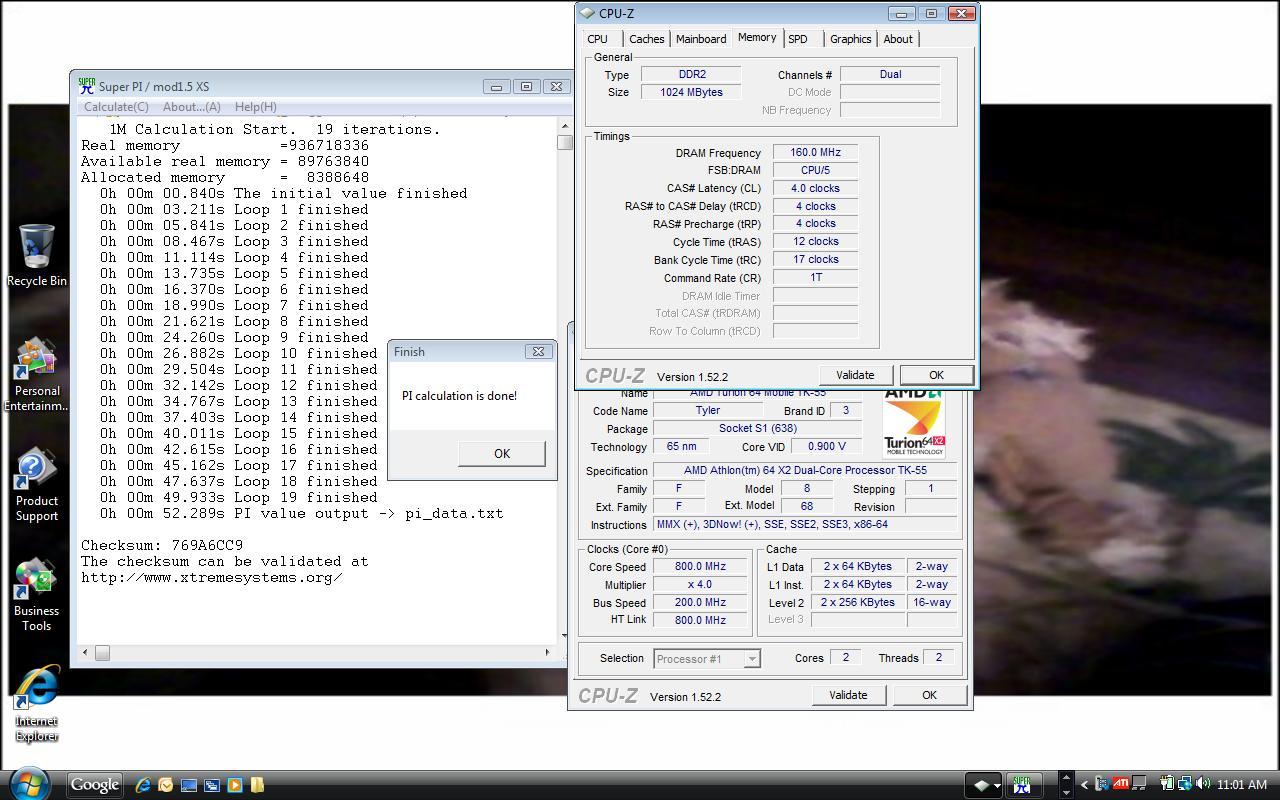Click the Specification AMD Athlon 64 X2 field
The width and height of the screenshot is (1280, 800).
(x=805, y=470)
